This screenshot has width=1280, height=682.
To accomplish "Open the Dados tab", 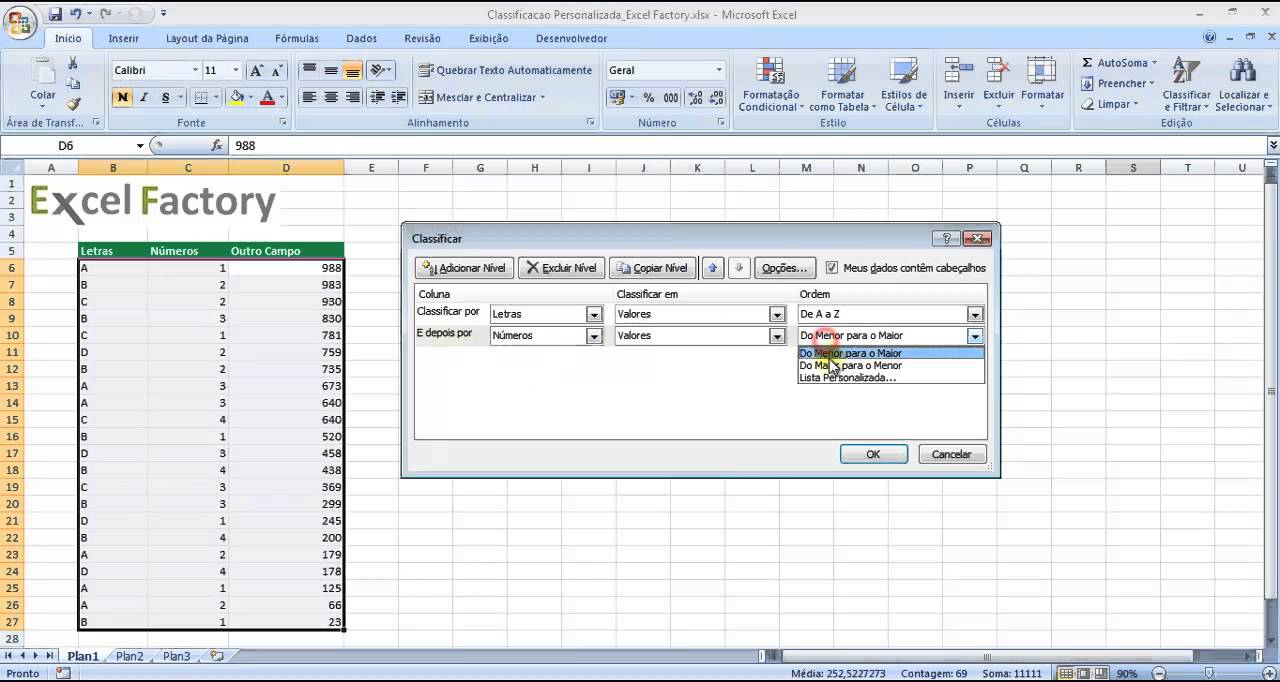I will [362, 38].
